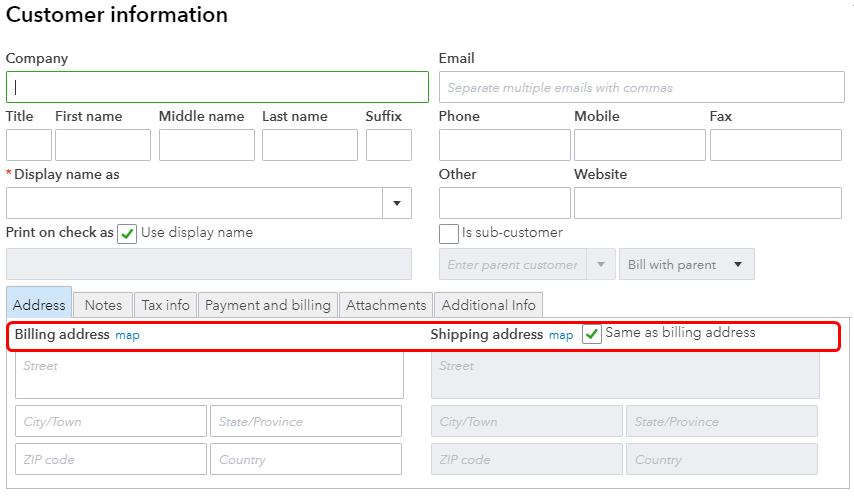Click the billing Street address box
This screenshot has width=854, height=497.
pos(209,375)
